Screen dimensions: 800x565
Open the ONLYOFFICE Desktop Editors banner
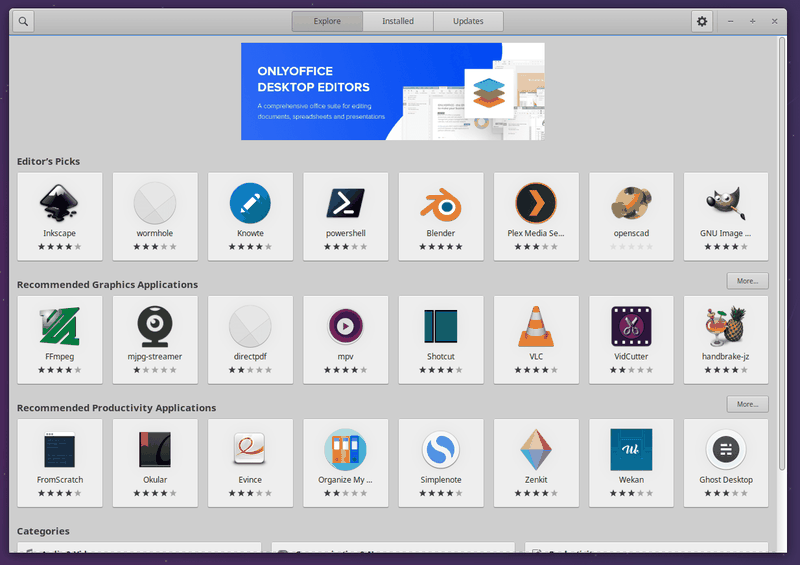pos(393,91)
